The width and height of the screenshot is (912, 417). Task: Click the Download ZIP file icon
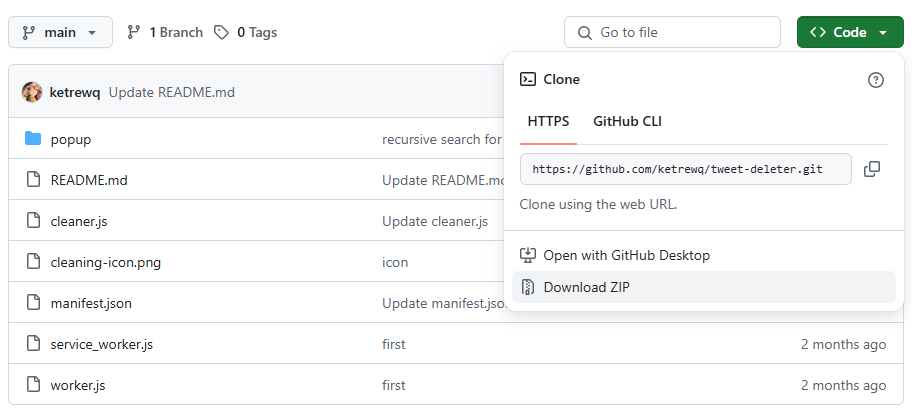pos(528,287)
